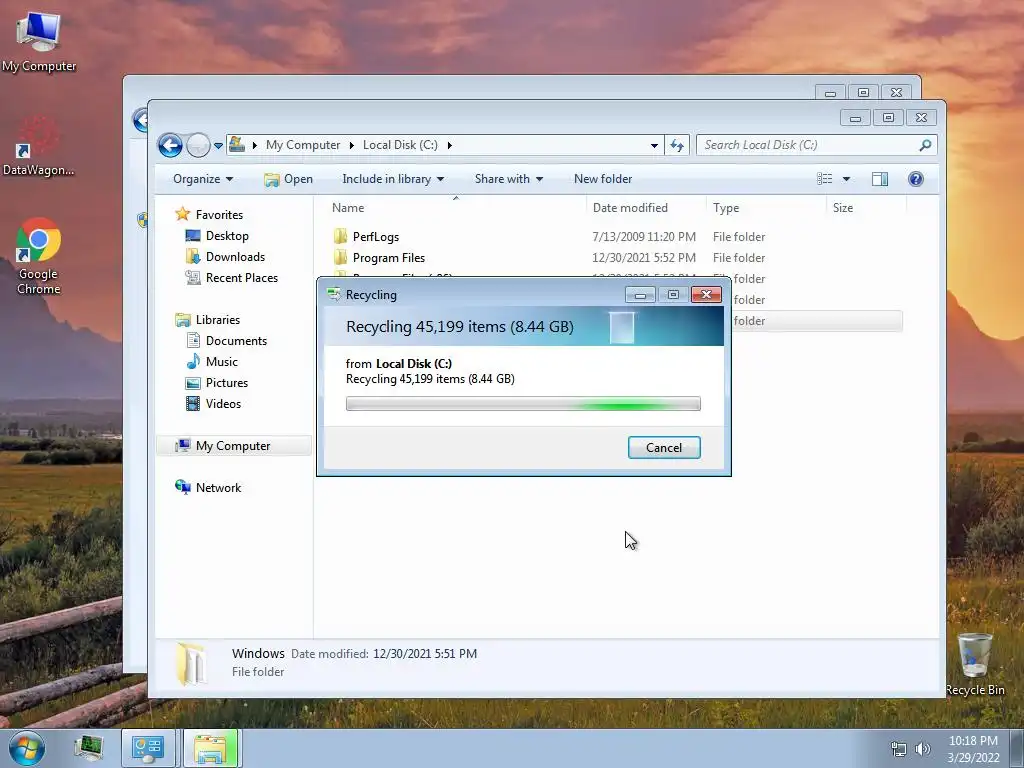This screenshot has width=1024, height=768.
Task: Select Libraries in the navigation pane
Action: [x=217, y=319]
